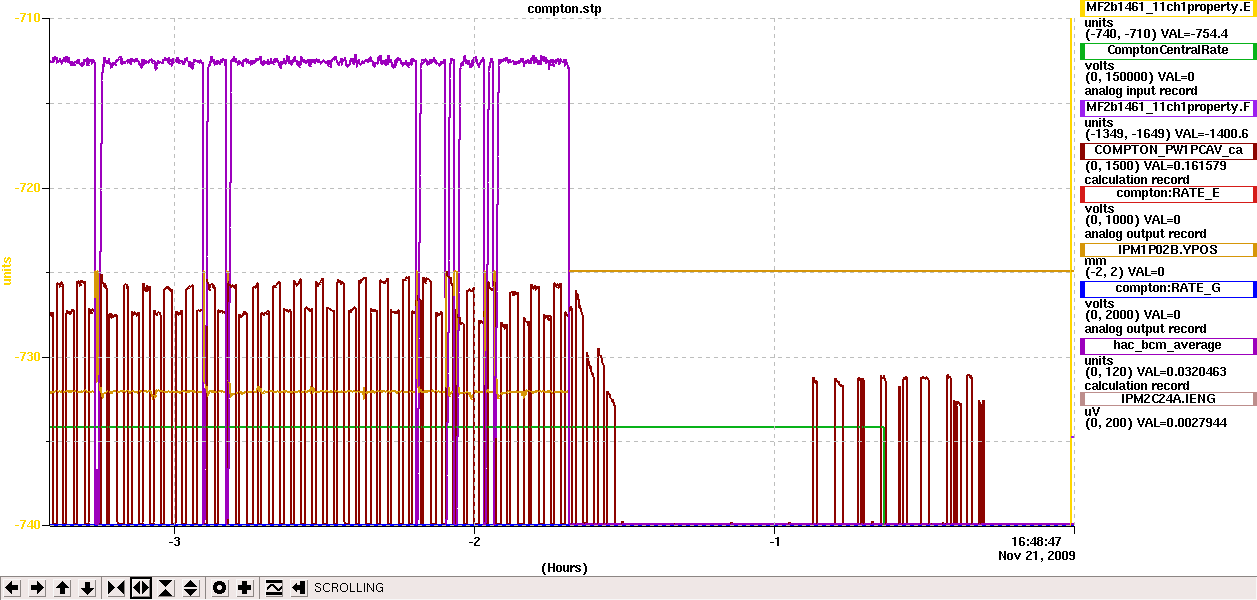Screen dimensions: 1257x600
Task: Click the boxed left-right diamond time zoom icon
Action: 141,588
